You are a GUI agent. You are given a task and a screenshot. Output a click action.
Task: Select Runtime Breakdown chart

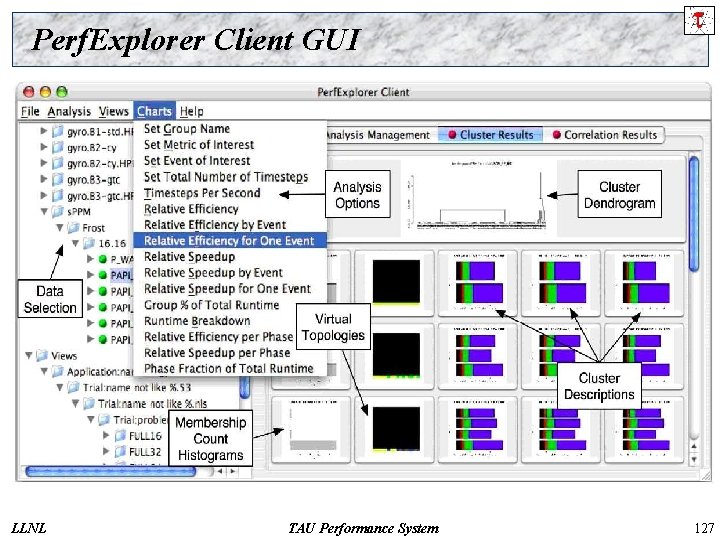coord(230,321)
